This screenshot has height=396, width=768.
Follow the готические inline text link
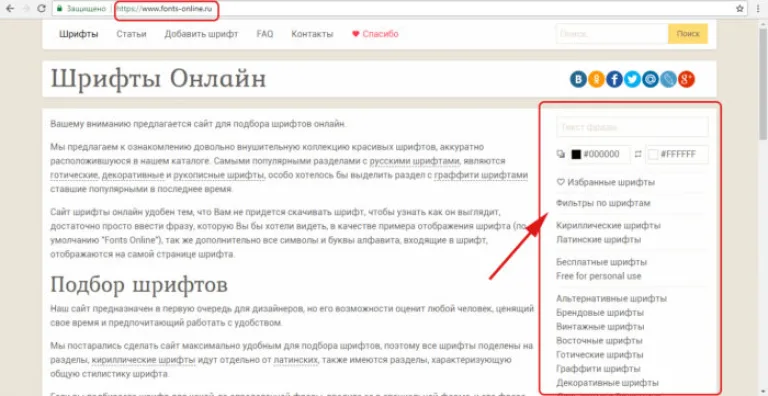75,175
